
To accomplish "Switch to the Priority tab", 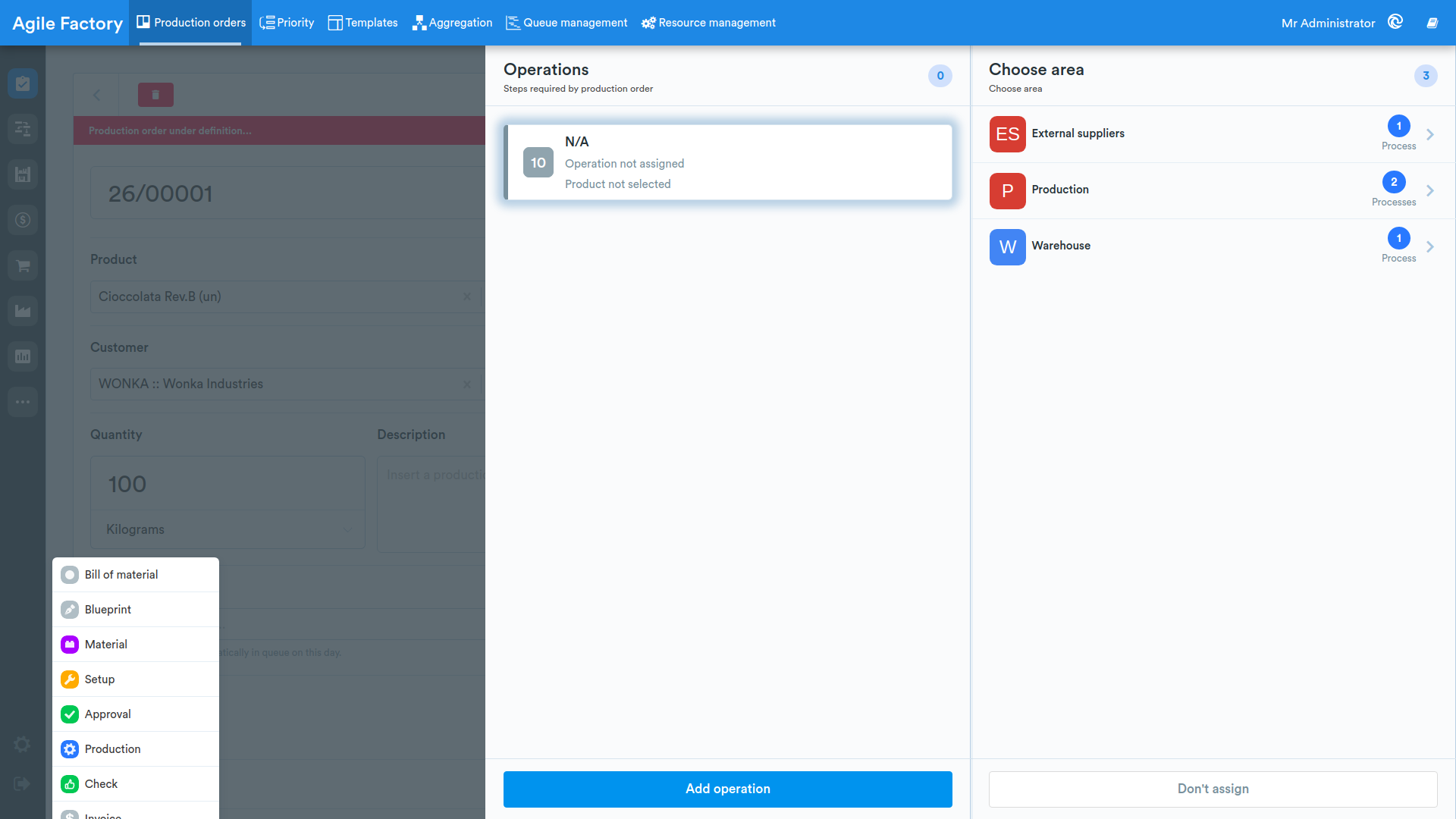I will (287, 23).
